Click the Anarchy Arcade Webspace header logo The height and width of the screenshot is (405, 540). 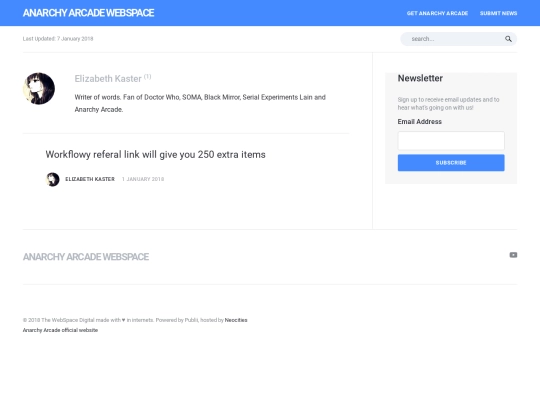tap(89, 13)
